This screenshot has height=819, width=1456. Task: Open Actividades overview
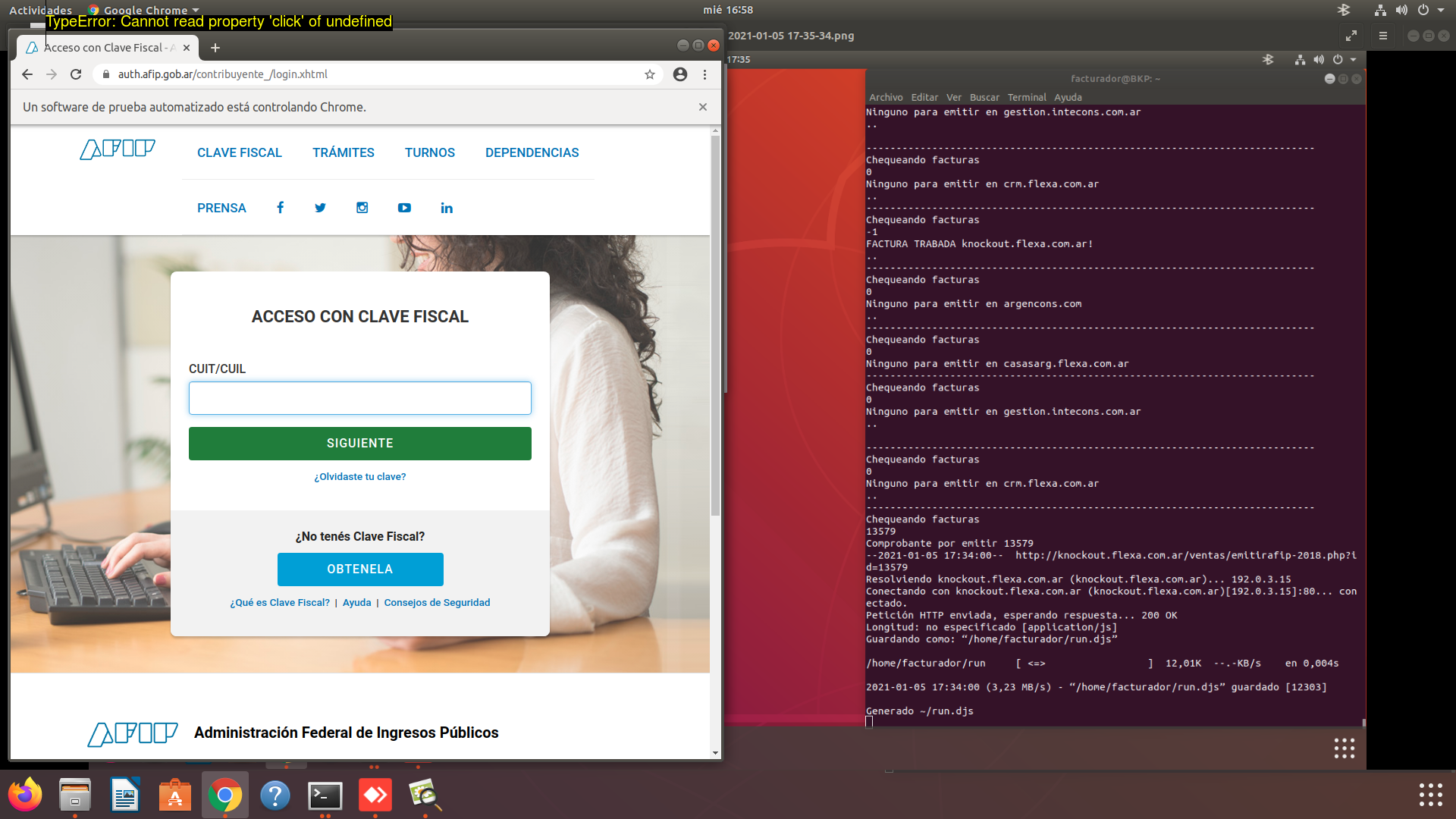(40, 10)
